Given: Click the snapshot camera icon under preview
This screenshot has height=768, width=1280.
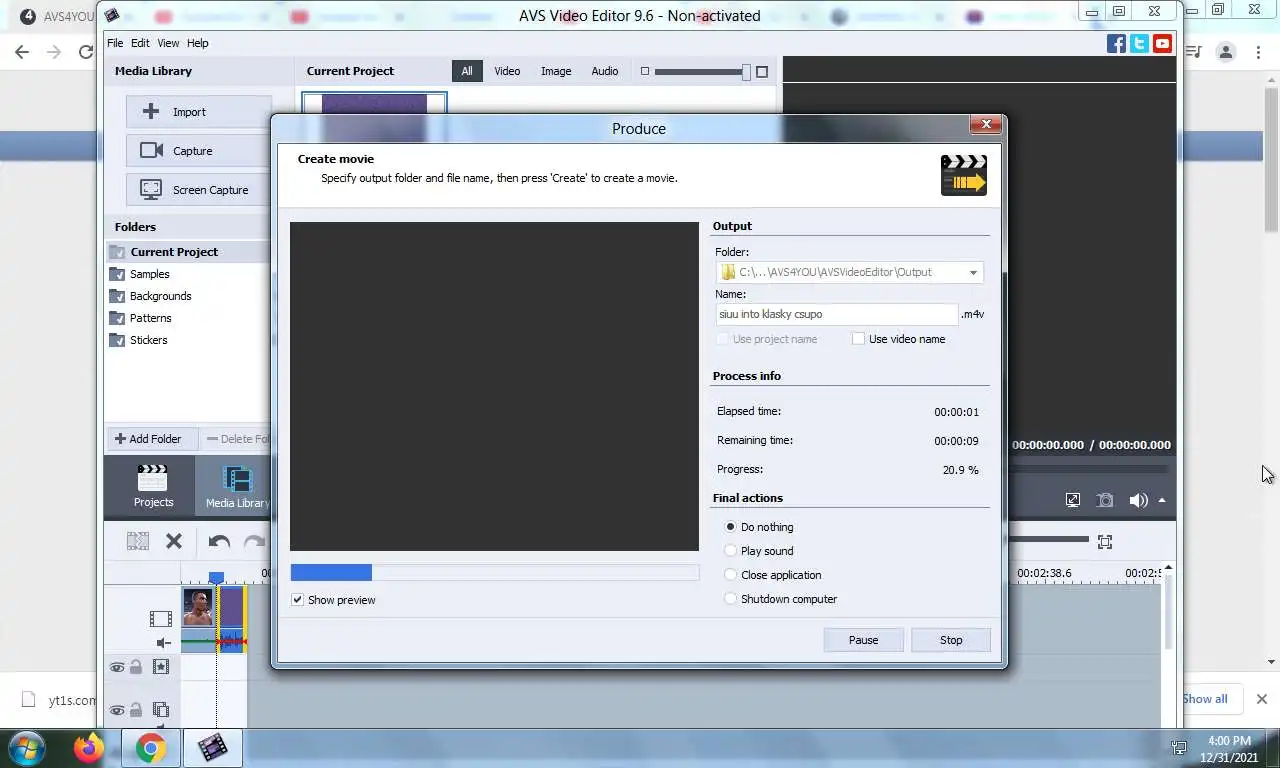Looking at the screenshot, I should coord(1105,500).
